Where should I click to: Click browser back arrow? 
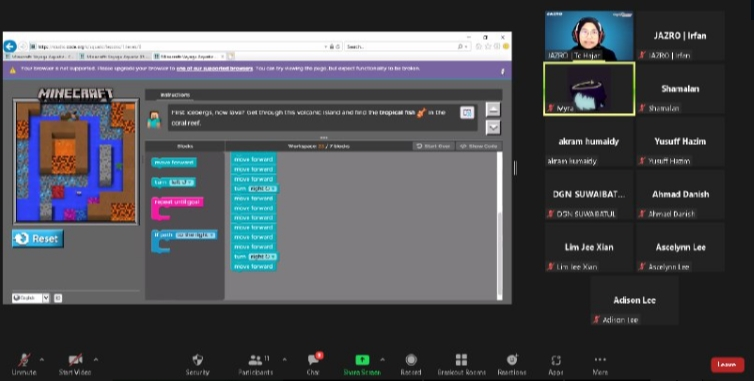(x=10, y=47)
